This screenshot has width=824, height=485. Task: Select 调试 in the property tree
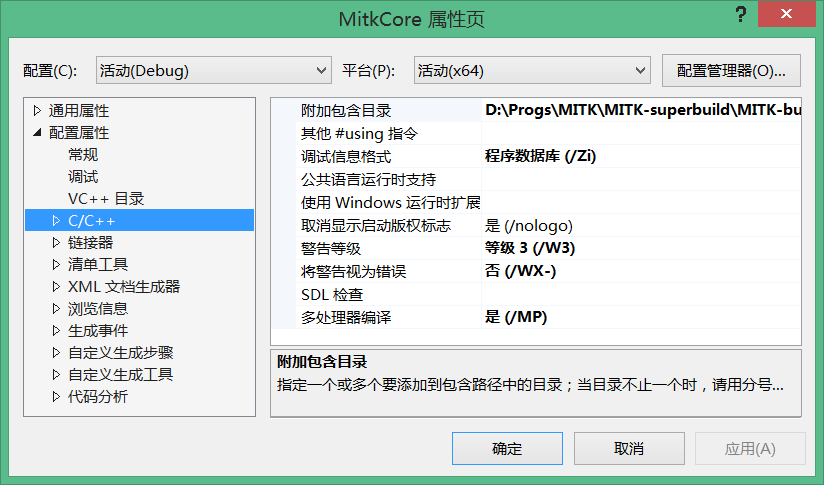tap(83, 177)
